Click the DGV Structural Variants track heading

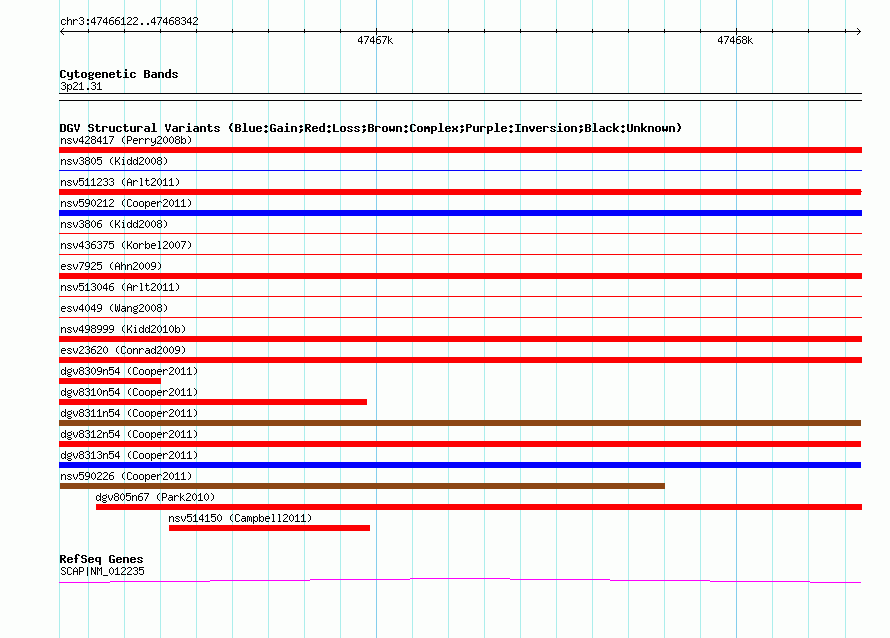[x=370, y=128]
